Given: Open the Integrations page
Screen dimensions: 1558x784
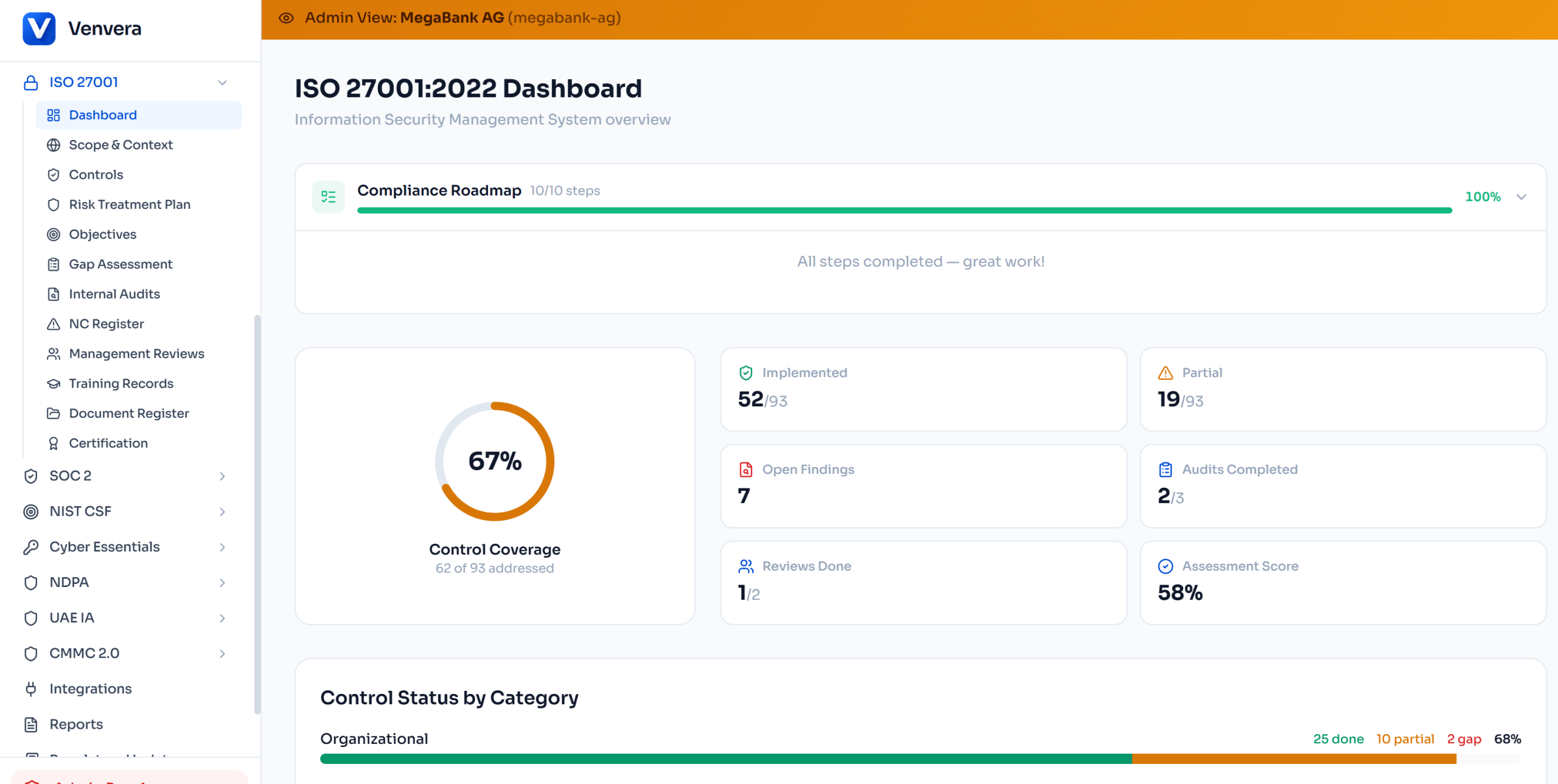Looking at the screenshot, I should pos(90,689).
